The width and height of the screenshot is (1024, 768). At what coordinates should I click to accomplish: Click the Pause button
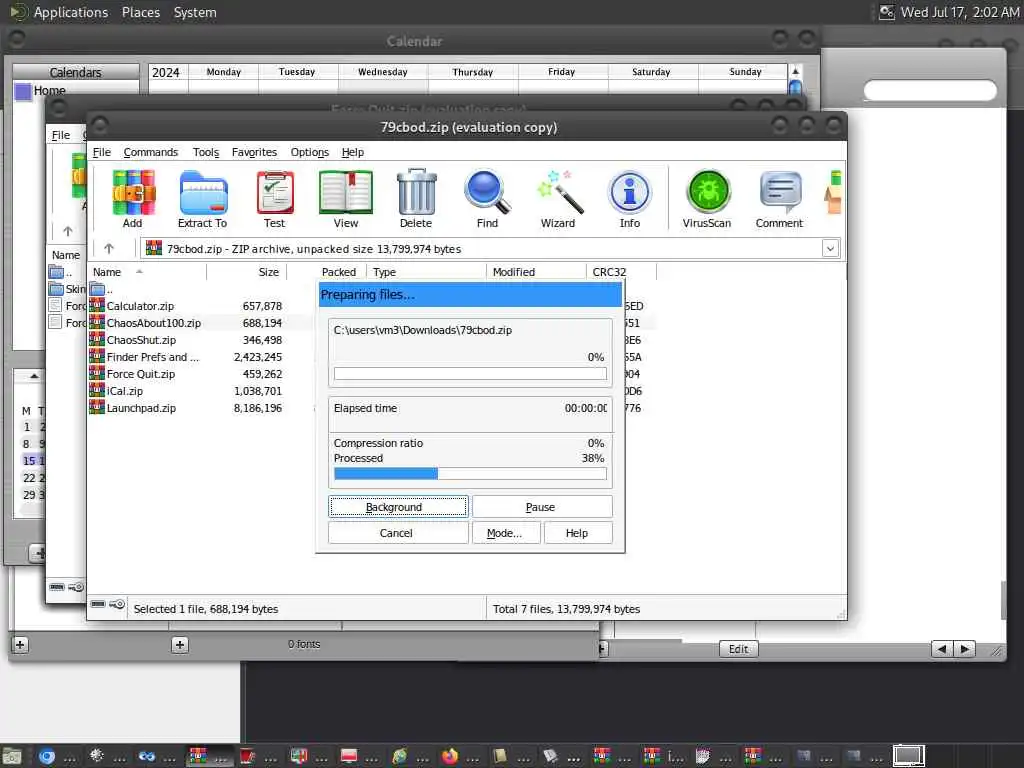tap(542, 507)
